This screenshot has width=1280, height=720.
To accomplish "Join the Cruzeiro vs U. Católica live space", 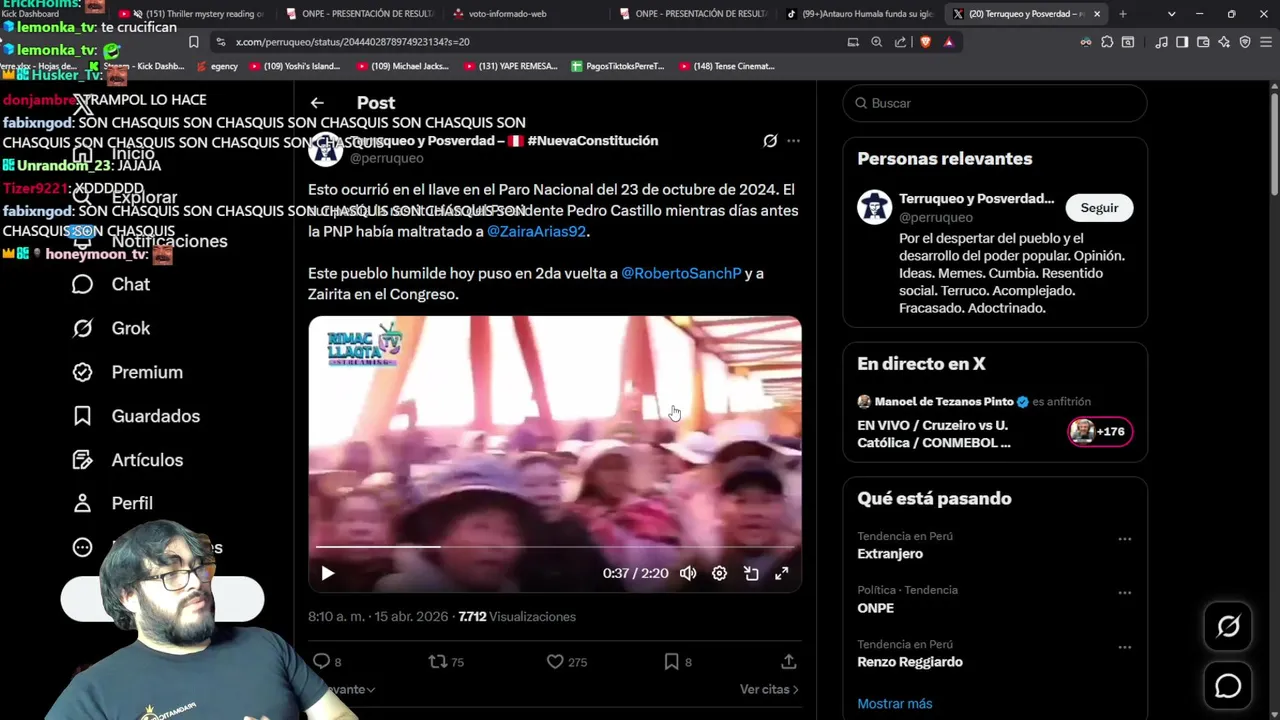I will pos(934,433).
